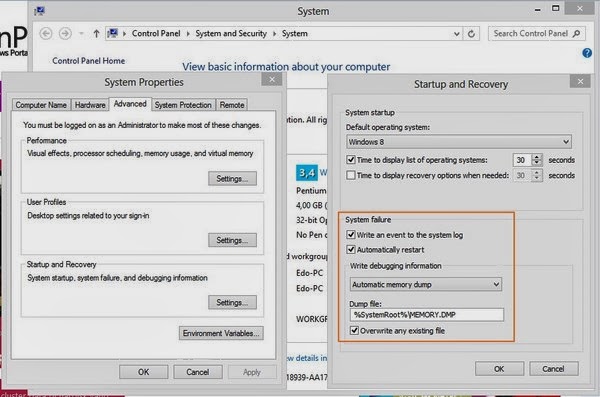The image size is (600, 397).
Task: Open the System Protection tab
Action: (x=183, y=105)
